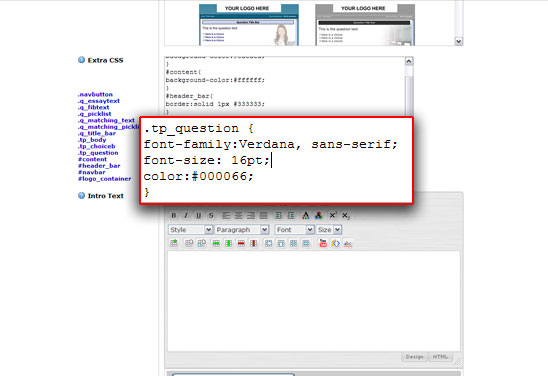Click the #logo_container selector link
The image size is (548, 376).
(104, 179)
